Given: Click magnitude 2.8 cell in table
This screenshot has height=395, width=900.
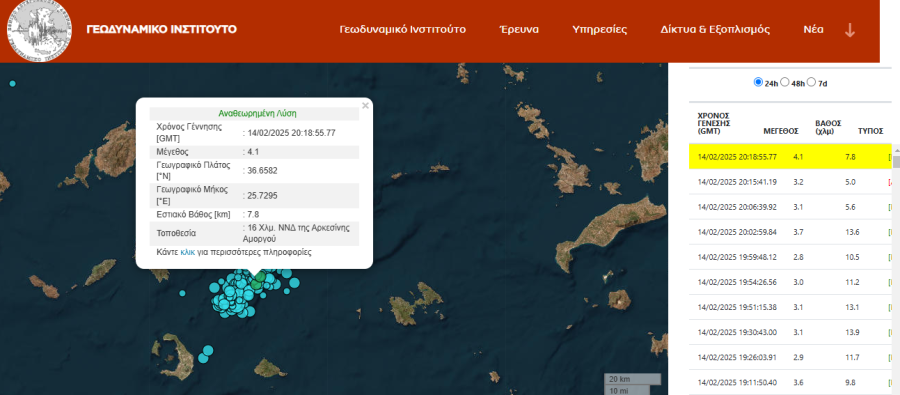Looking at the screenshot, I should point(797,257).
